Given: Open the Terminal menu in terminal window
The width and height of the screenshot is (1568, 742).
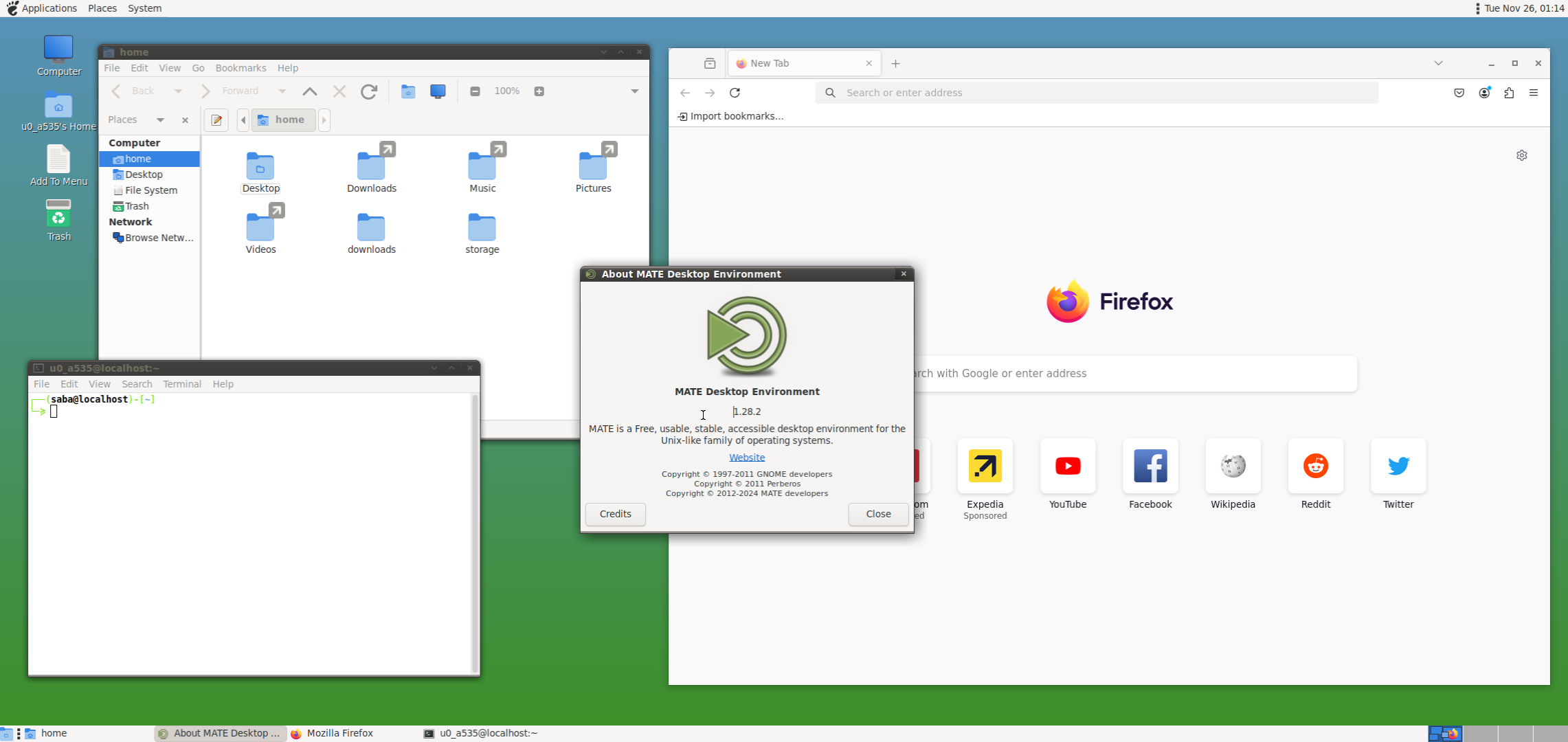Looking at the screenshot, I should coord(182,384).
